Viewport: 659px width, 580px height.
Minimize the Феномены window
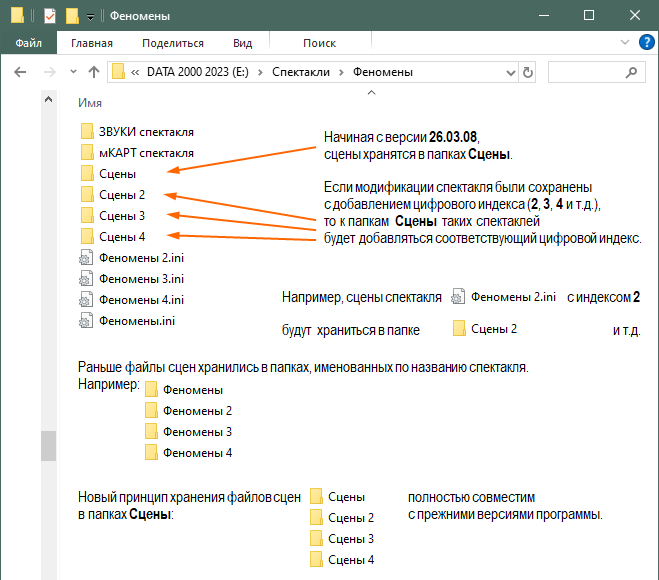(544, 16)
